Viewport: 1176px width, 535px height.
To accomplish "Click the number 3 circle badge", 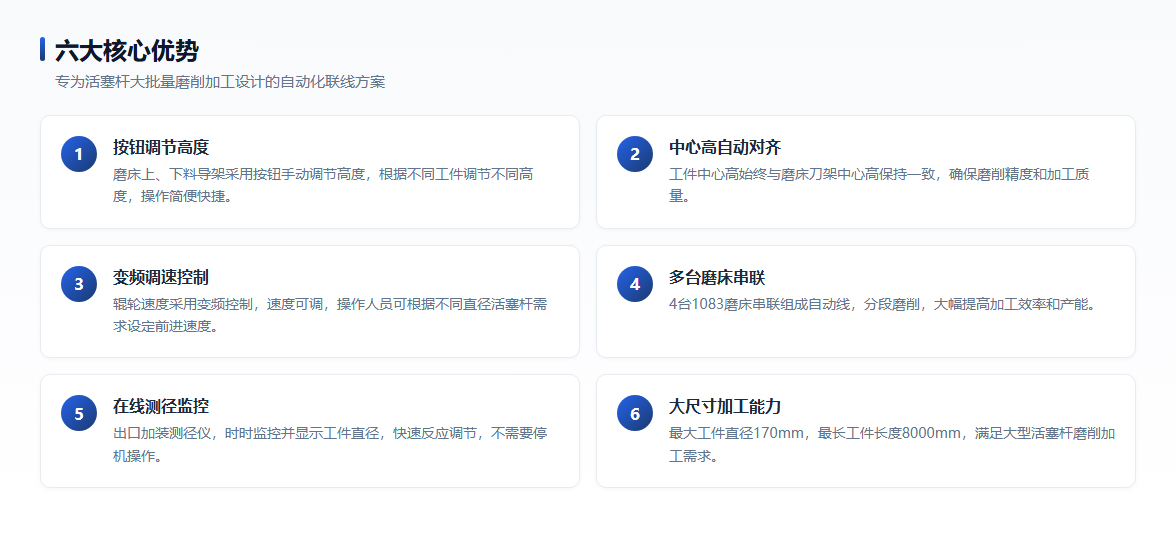I will (x=79, y=284).
